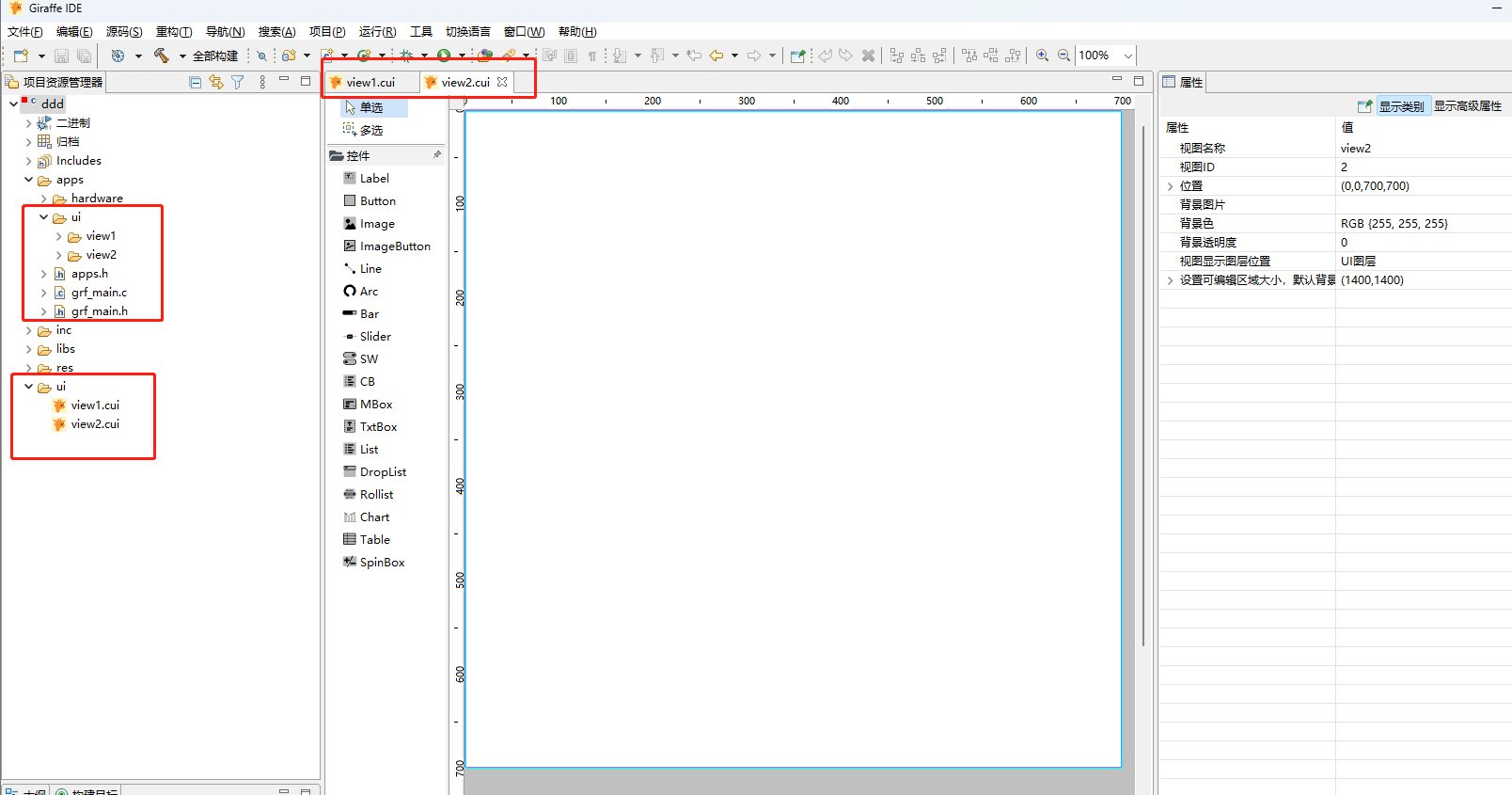This screenshot has height=795, width=1512.
Task: Toggle 显示高级属性 in properties panel
Action: pos(1467,106)
